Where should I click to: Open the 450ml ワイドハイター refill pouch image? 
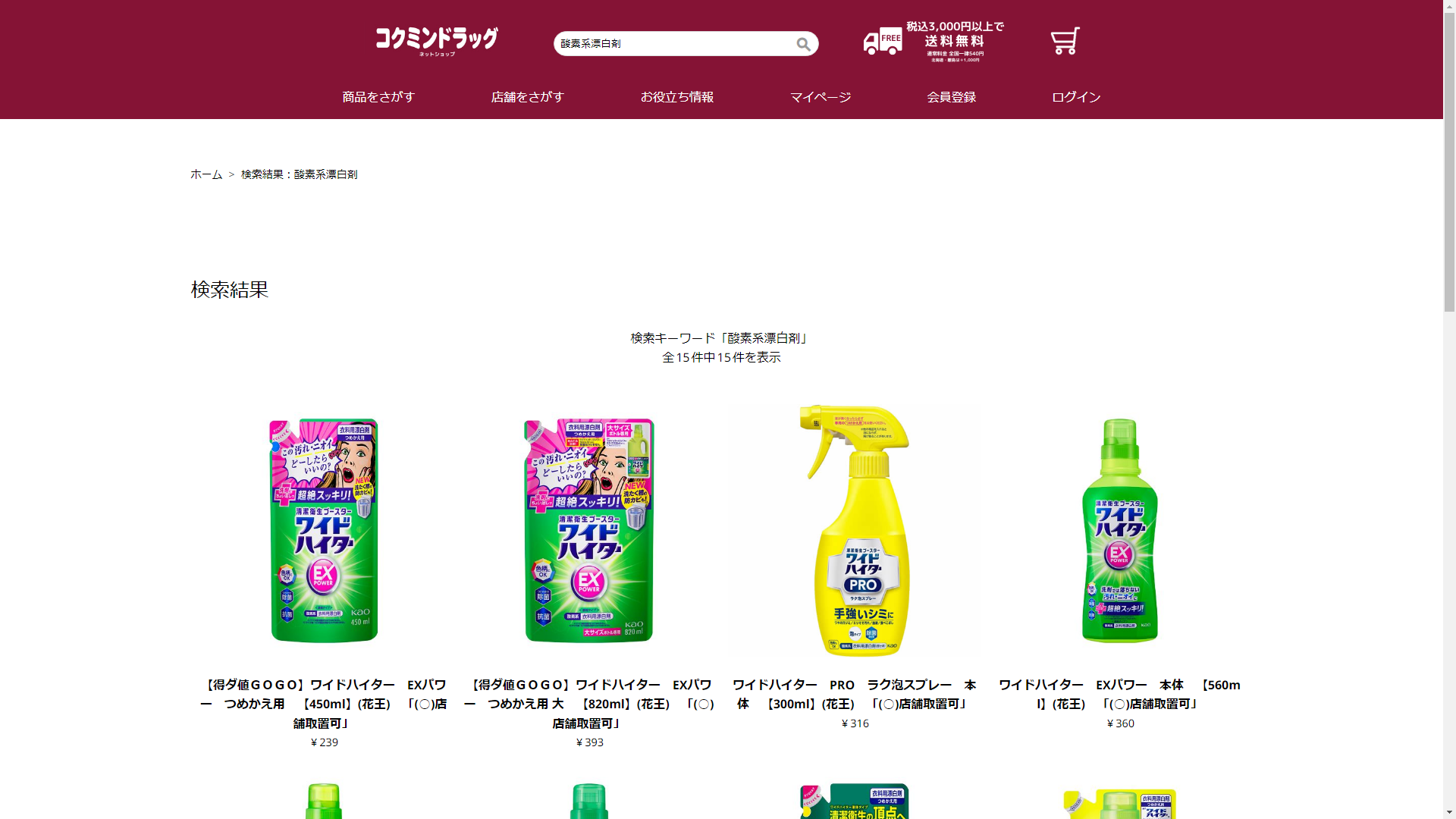[325, 530]
